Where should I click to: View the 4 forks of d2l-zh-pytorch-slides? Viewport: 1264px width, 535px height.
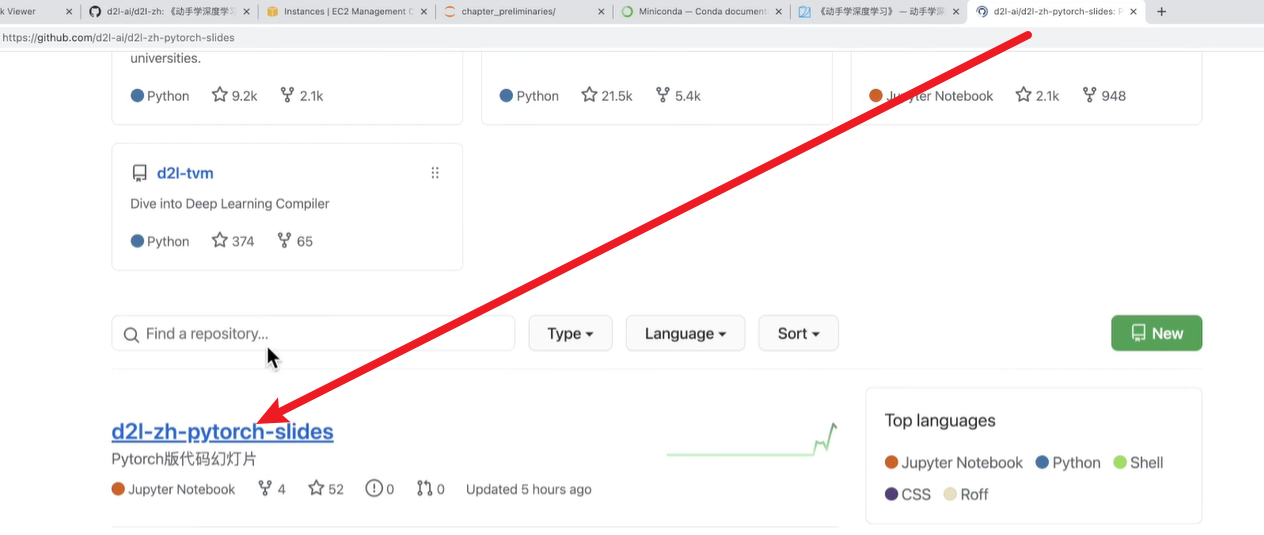(272, 489)
